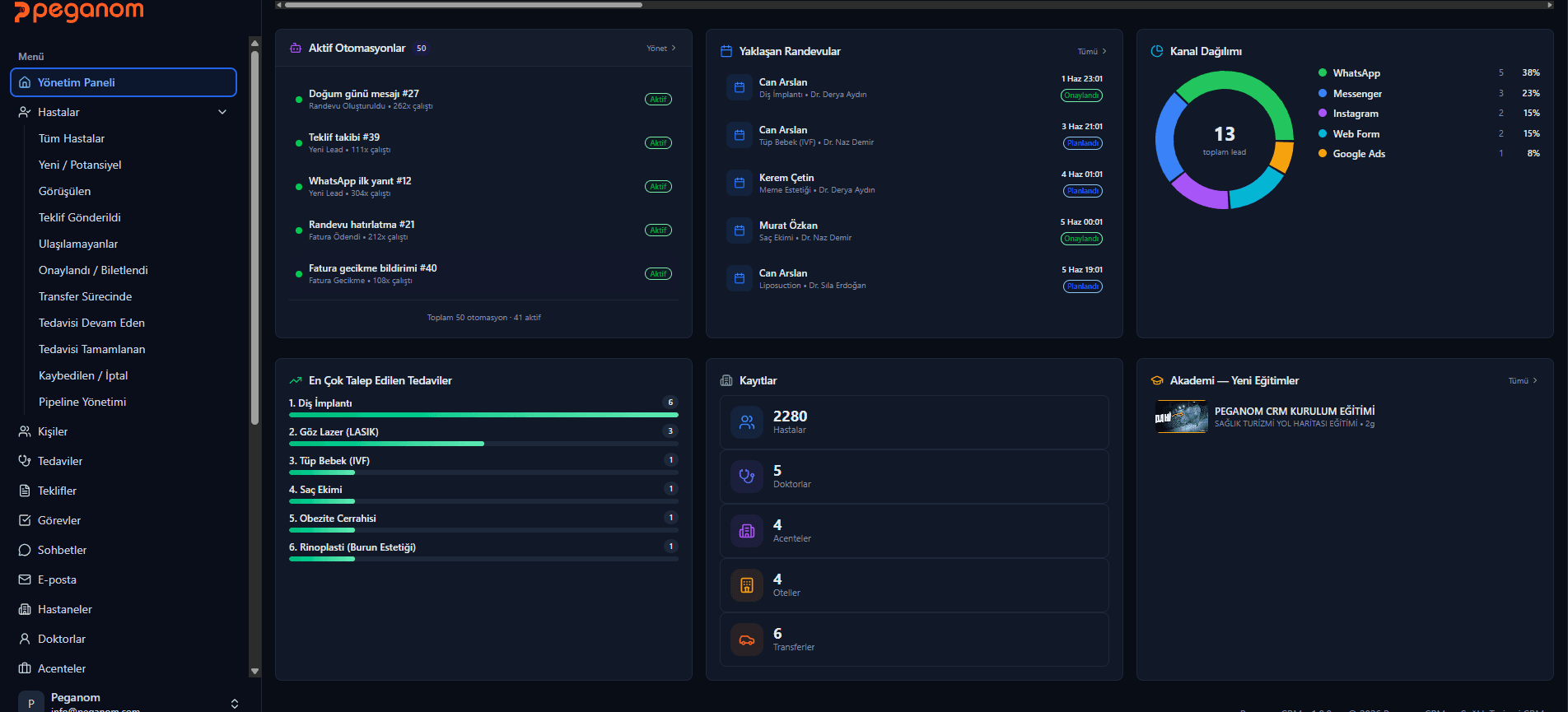The width and height of the screenshot is (1568, 712).
Task: Open Sohbetler chat icon in sidebar
Action: (x=25, y=550)
